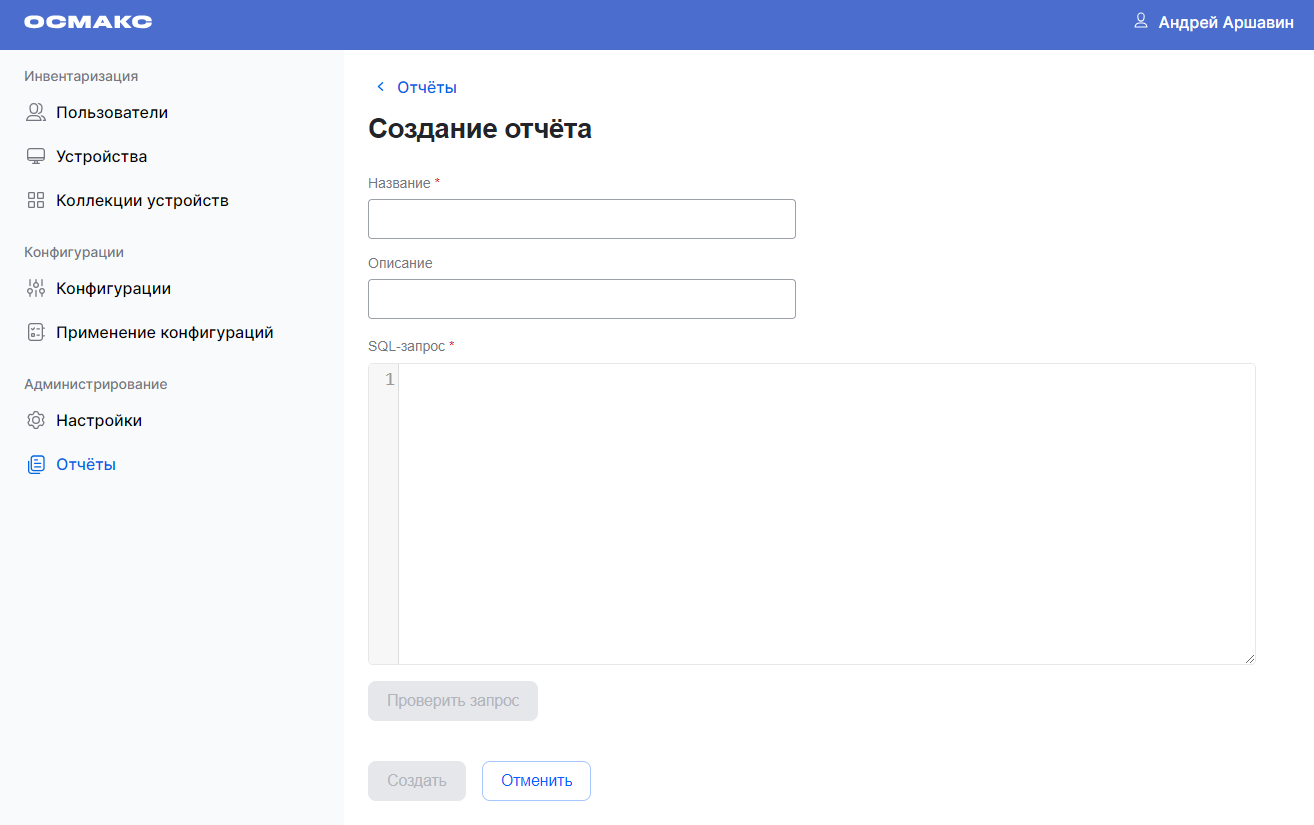Click the Users (Пользователи) sidebar icon
This screenshot has width=1314, height=825.
tap(36, 113)
